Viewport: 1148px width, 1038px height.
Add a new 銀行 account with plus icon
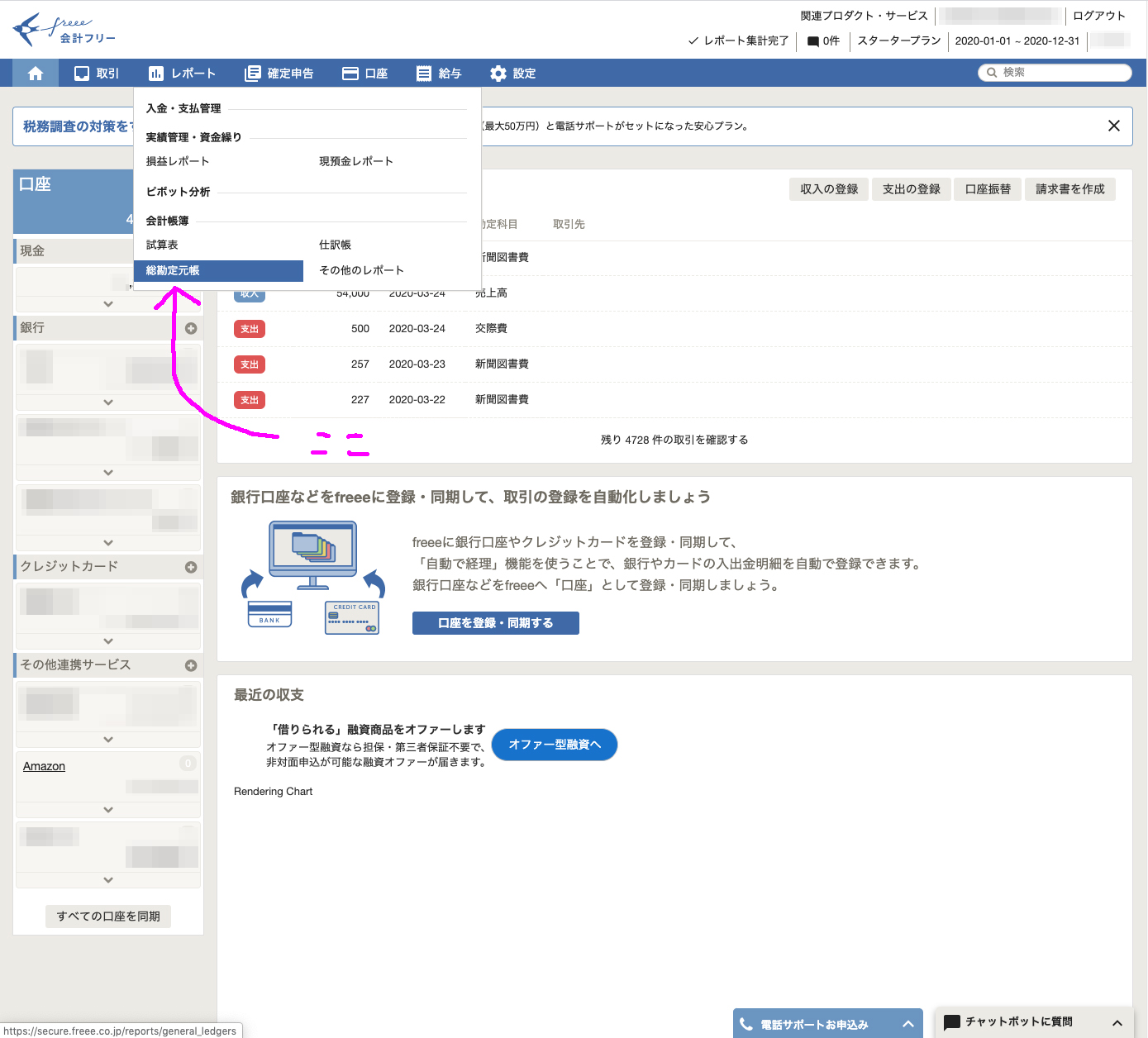191,328
